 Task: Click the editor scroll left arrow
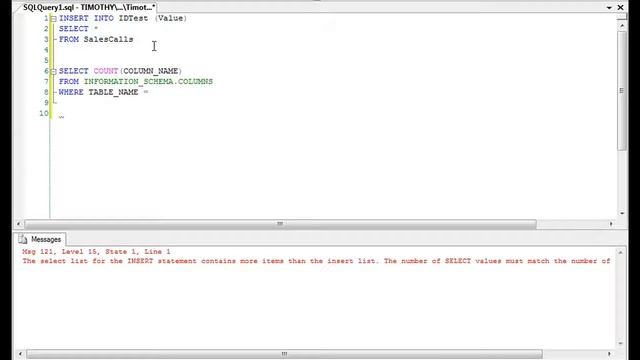19,224
